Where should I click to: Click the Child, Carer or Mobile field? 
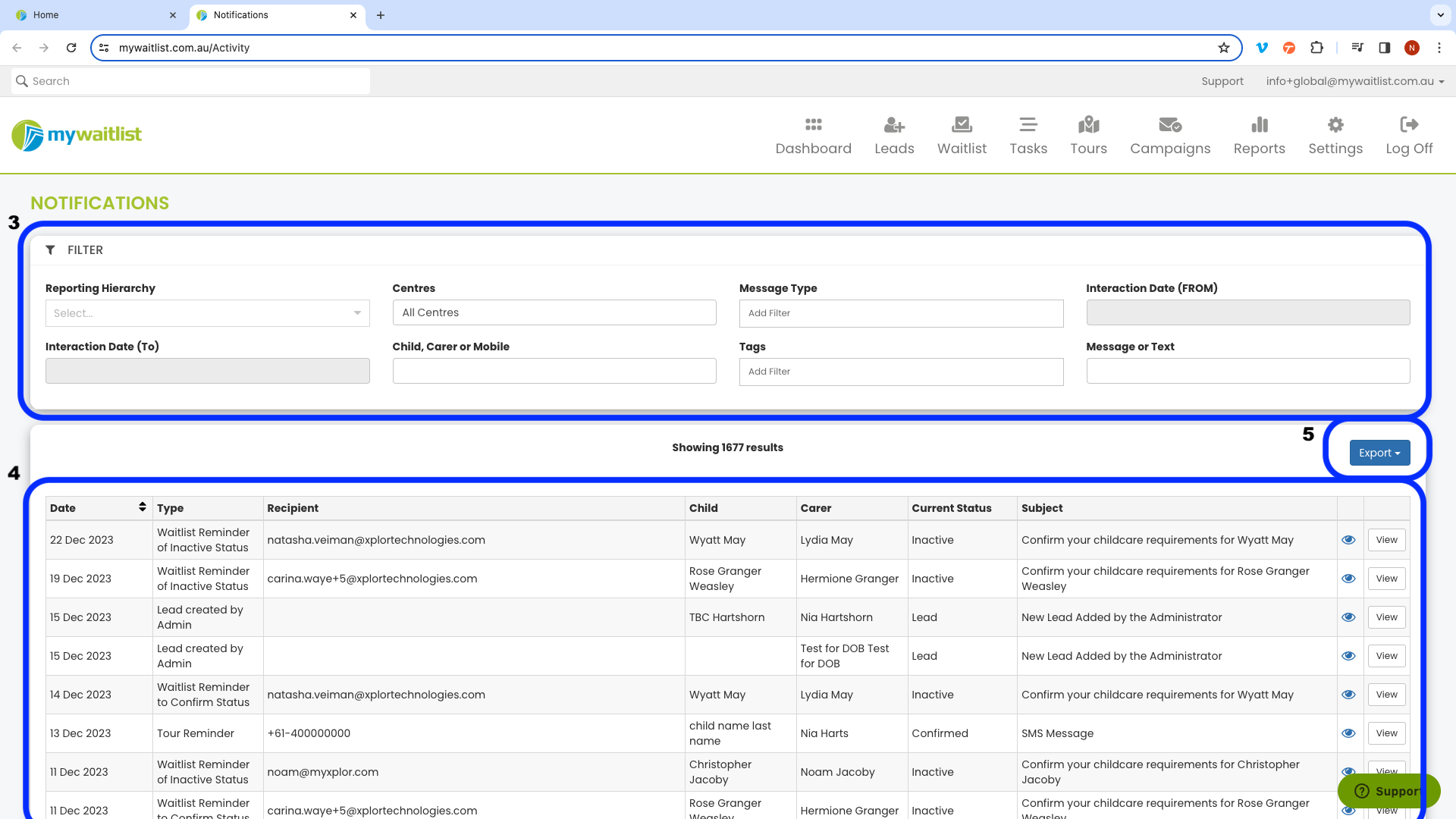(x=554, y=371)
